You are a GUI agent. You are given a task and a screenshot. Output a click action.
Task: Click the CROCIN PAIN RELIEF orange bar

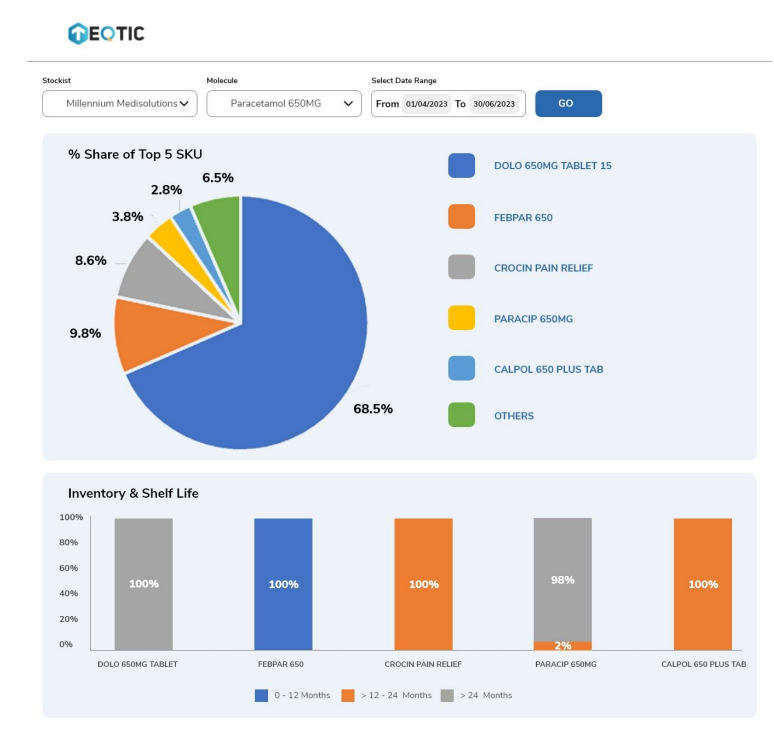423,584
